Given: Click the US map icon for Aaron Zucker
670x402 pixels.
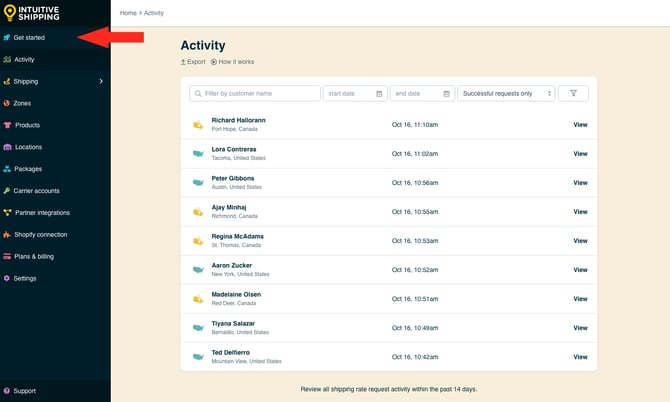Looking at the screenshot, I should coord(198,270).
